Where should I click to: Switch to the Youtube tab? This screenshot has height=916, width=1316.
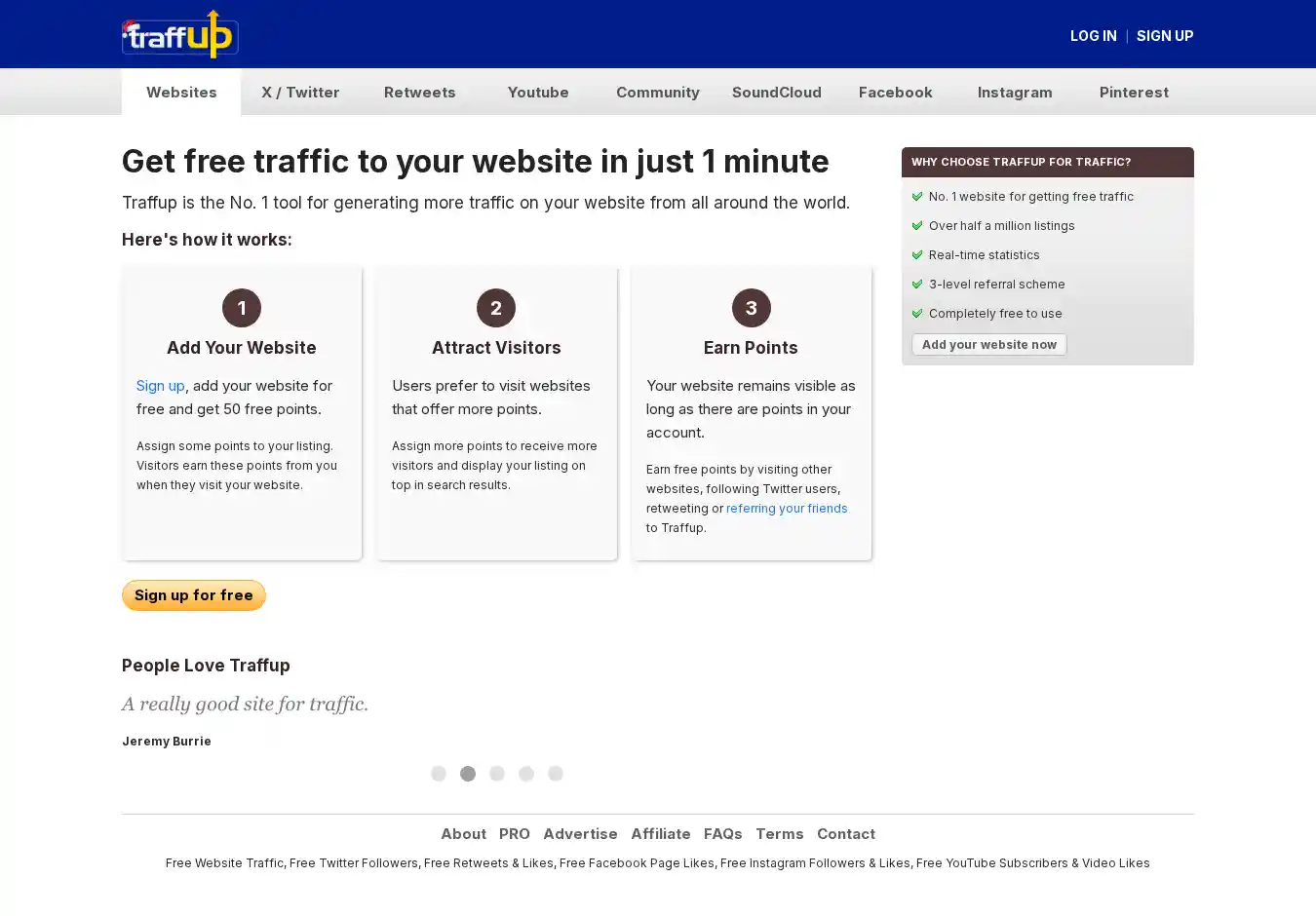pyautogui.click(x=538, y=93)
